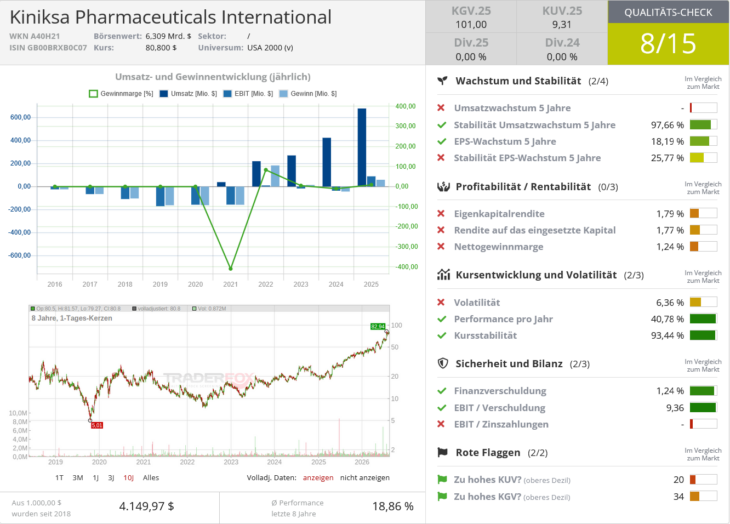Choose the 10J chart timeframe
This screenshot has height=524, width=730.
pos(128,477)
